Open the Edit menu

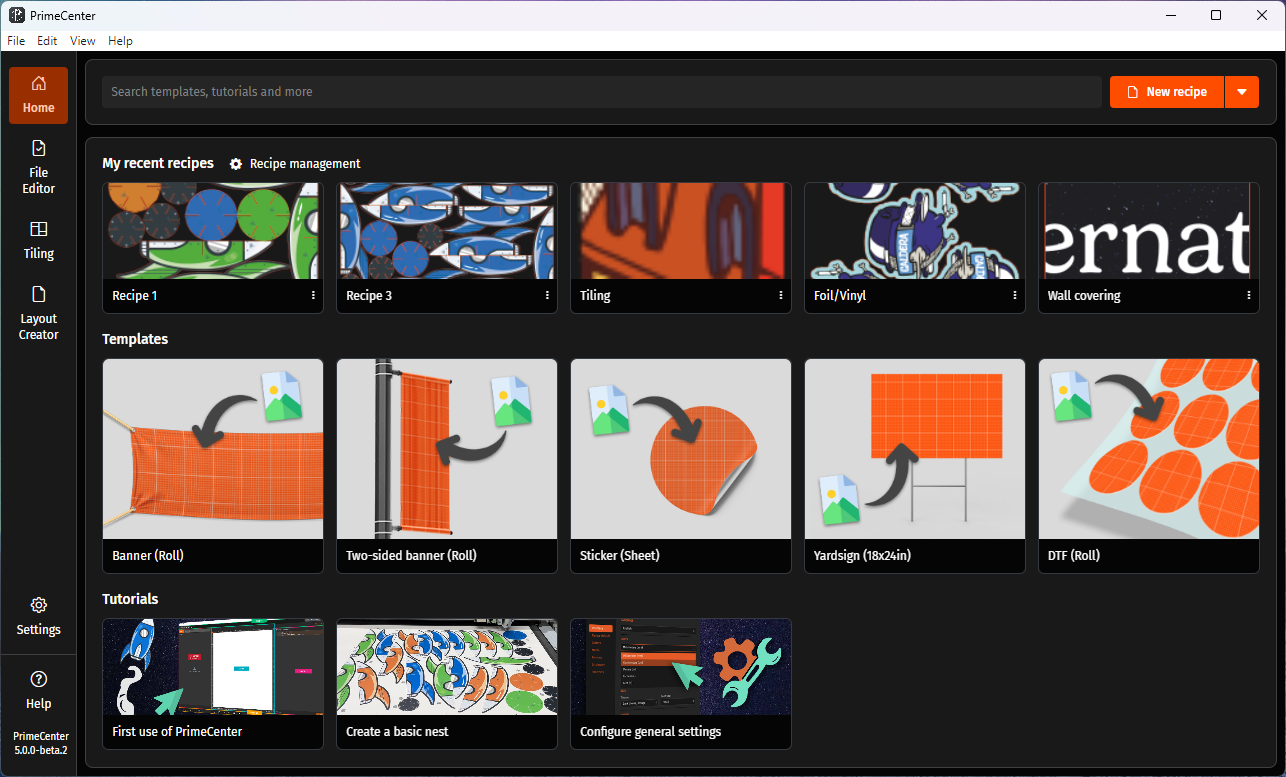pyautogui.click(x=47, y=41)
